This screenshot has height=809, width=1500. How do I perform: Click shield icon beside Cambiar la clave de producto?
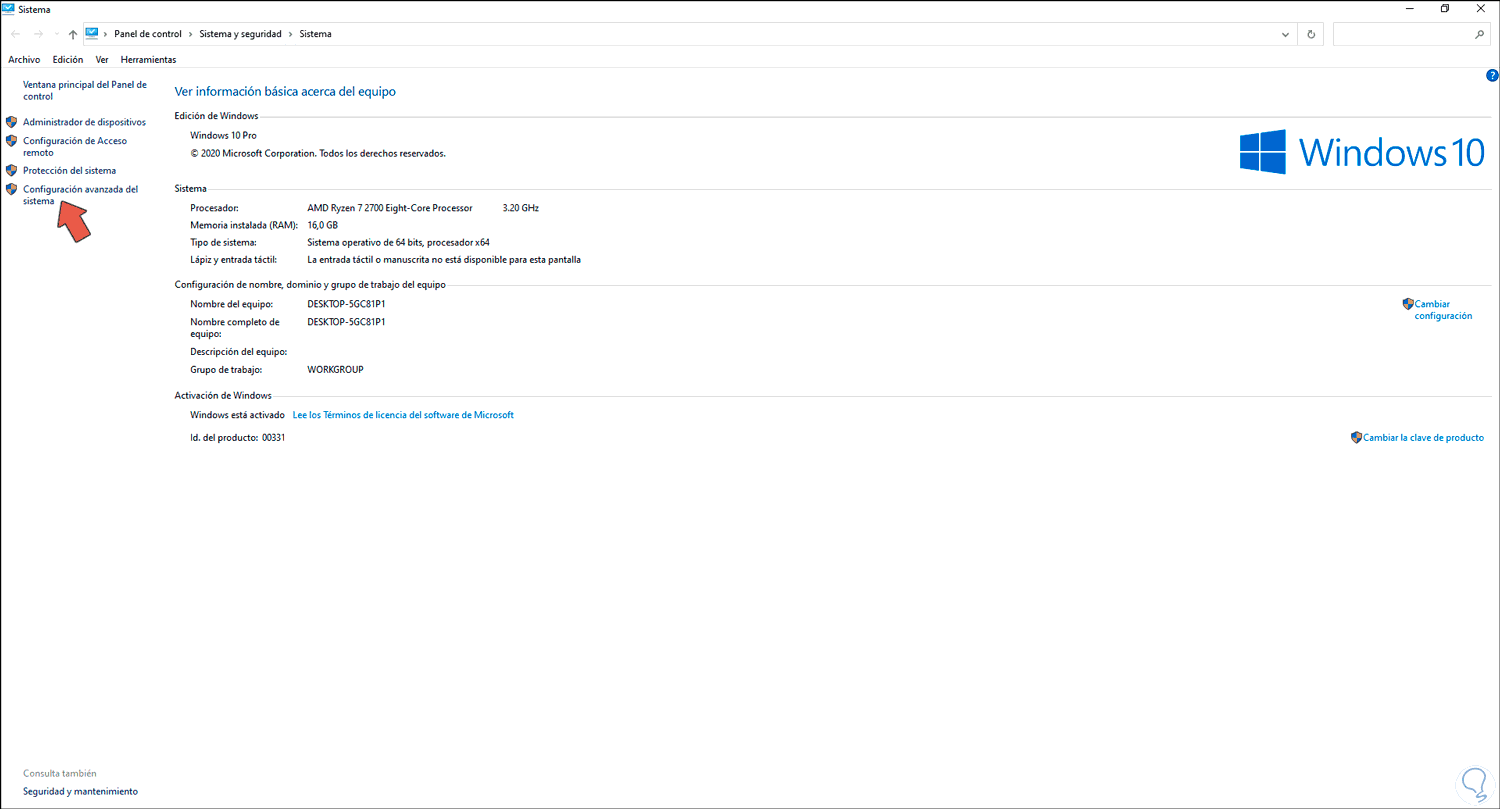(x=1356, y=437)
